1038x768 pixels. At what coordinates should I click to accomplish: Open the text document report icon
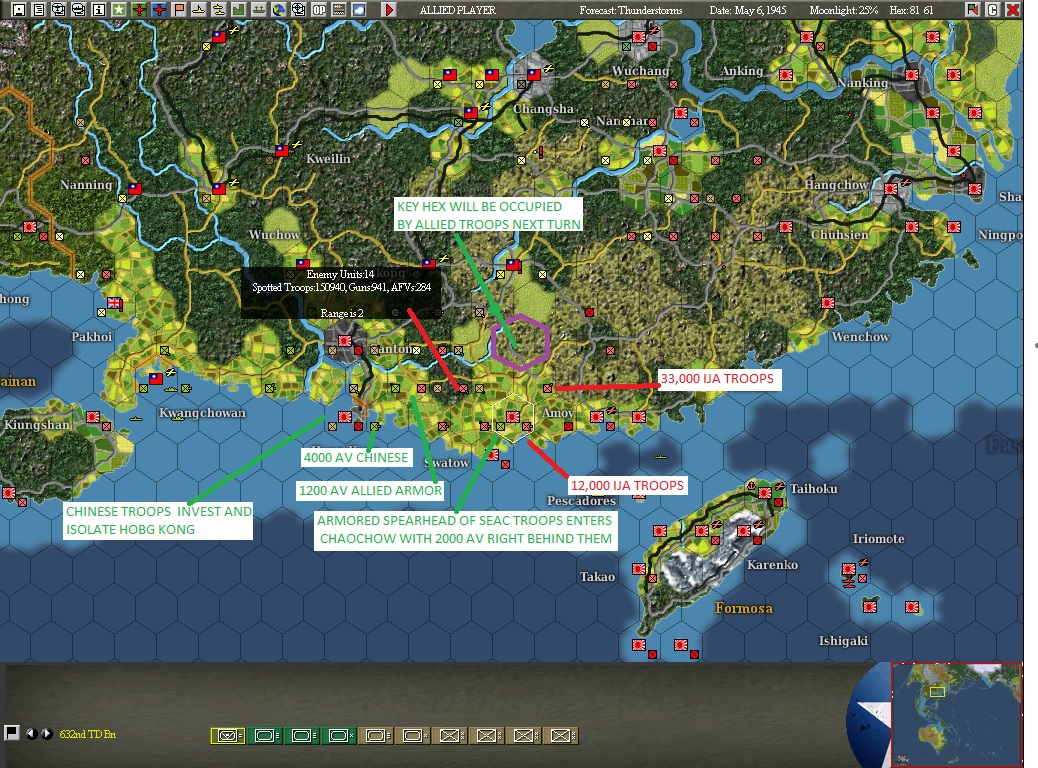pyautogui.click(x=39, y=9)
